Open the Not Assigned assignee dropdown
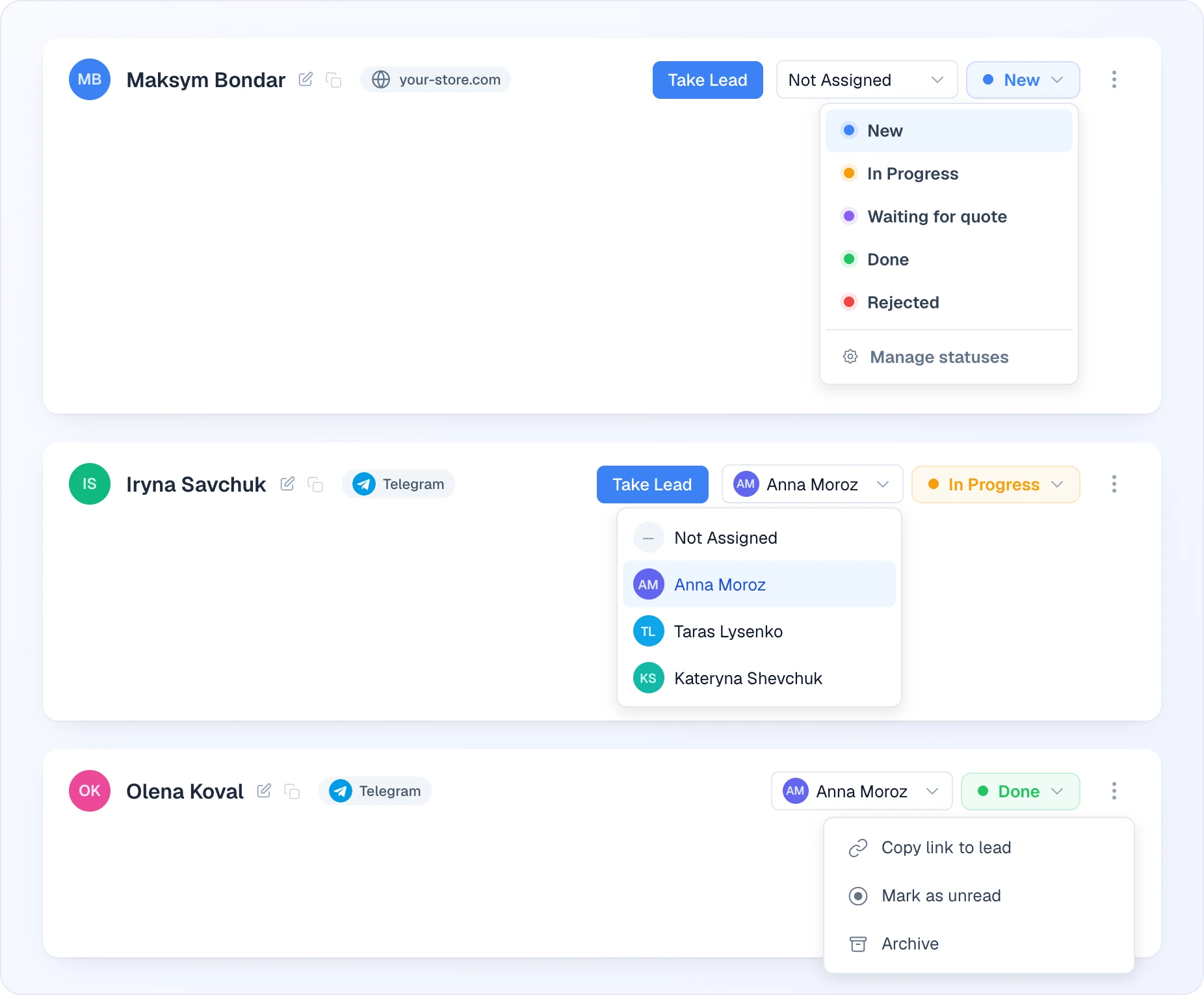This screenshot has height=995, width=1204. click(x=867, y=80)
